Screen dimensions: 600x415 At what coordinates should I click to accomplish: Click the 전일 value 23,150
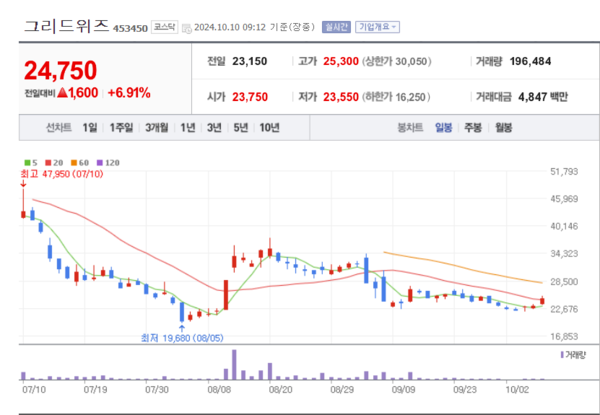[249, 62]
